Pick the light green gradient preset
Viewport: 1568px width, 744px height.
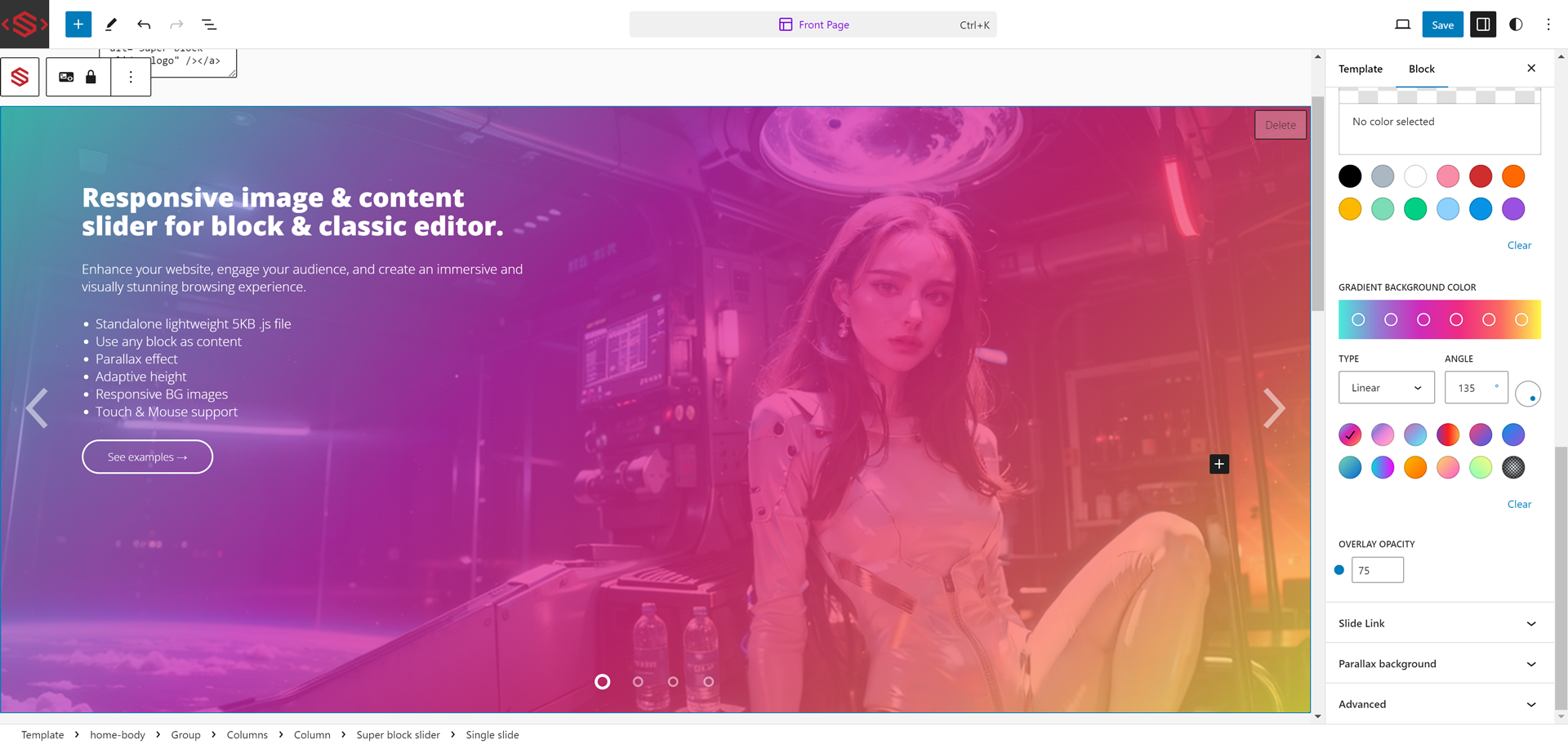pyautogui.click(x=1481, y=467)
